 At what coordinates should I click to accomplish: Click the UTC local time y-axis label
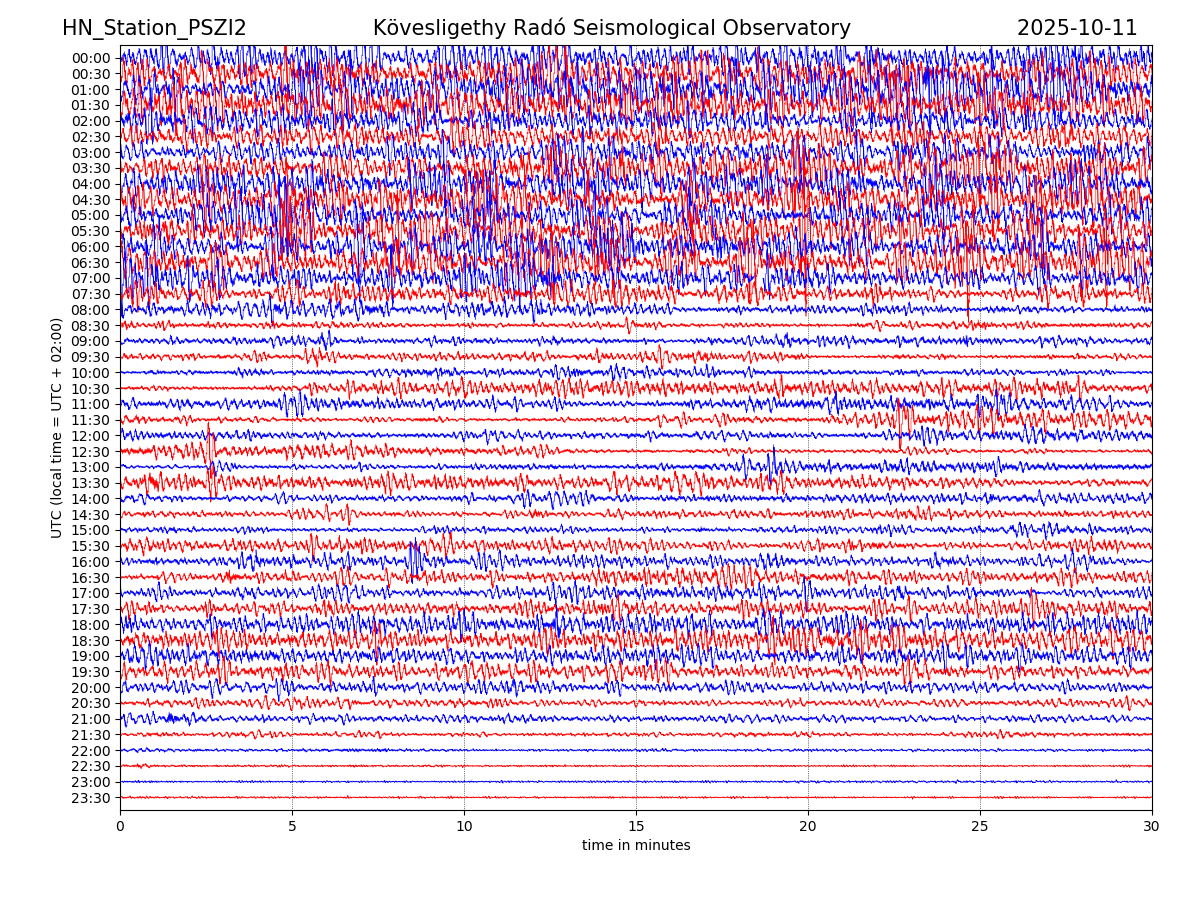pos(58,428)
